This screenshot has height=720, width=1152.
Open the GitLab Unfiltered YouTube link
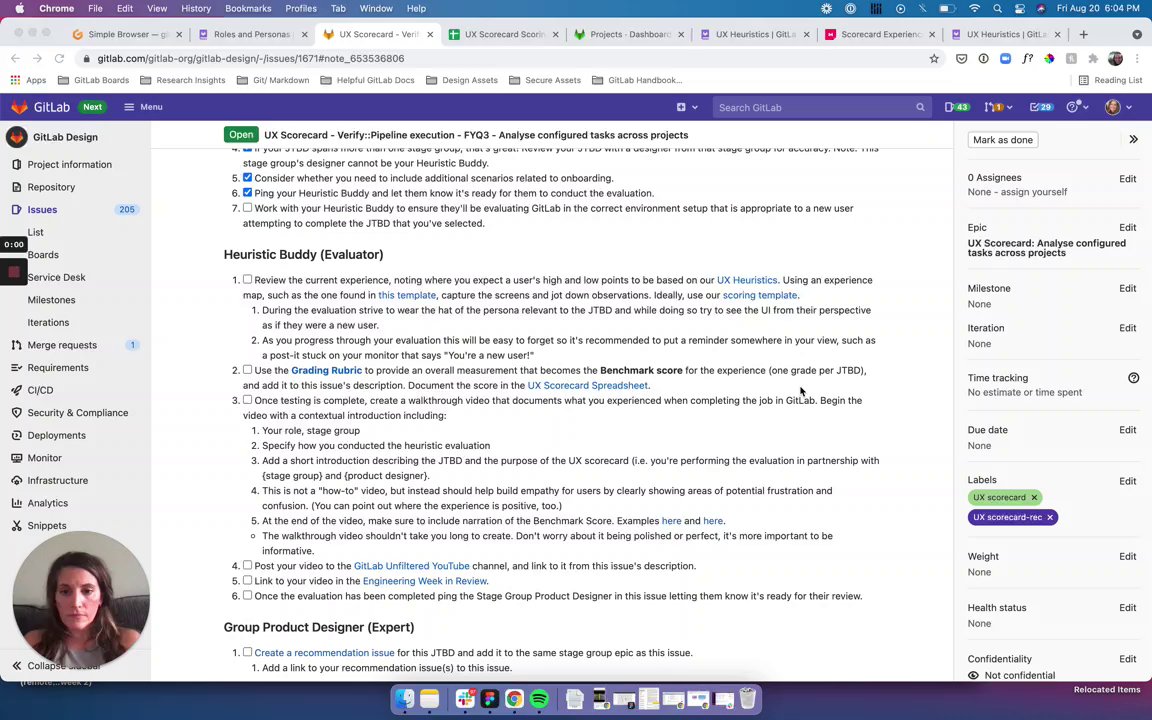(x=411, y=566)
